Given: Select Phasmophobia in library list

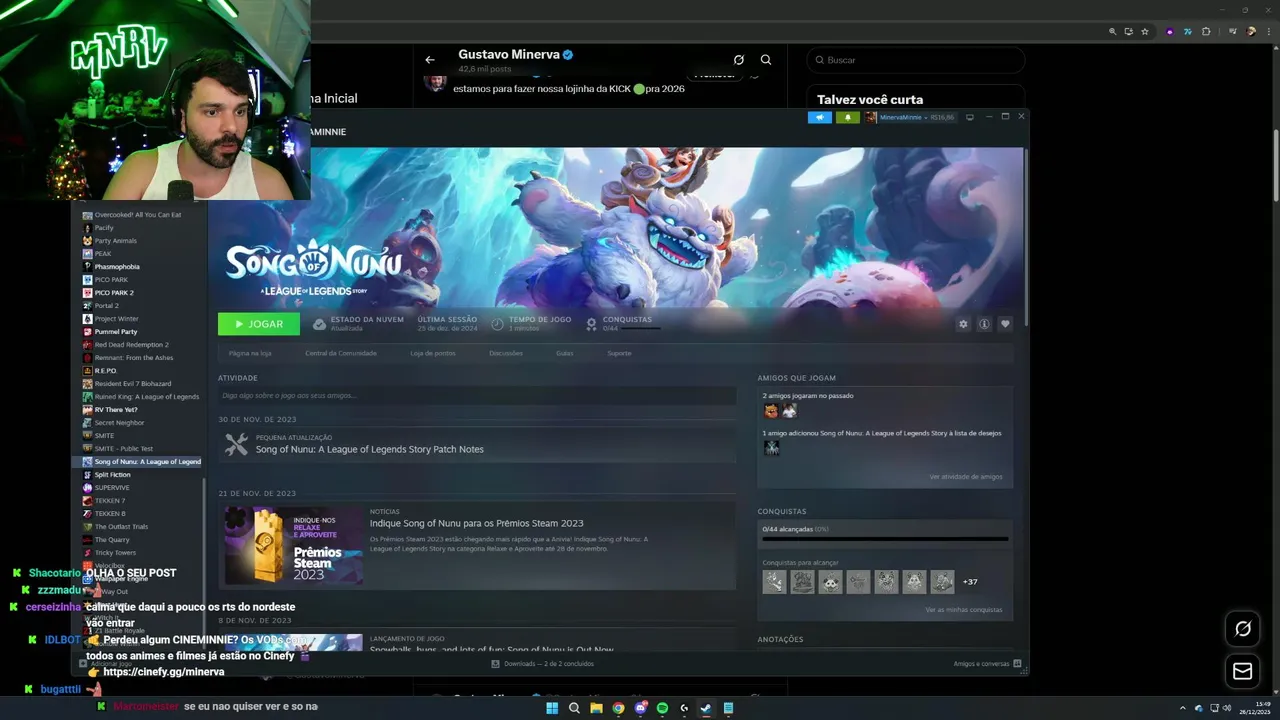Looking at the screenshot, I should (117, 267).
